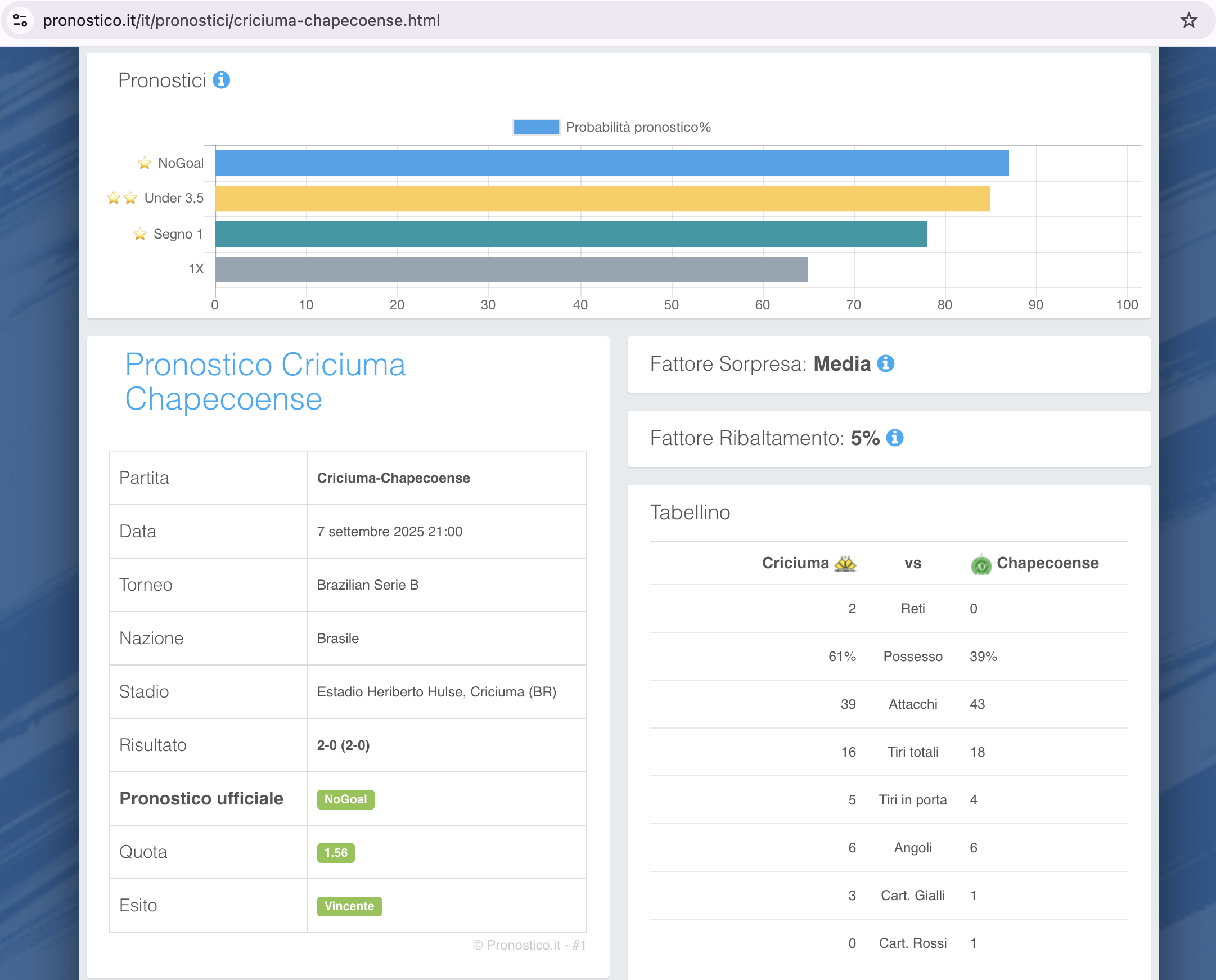Click the 'Brazilian Serie B' tournament value

(368, 585)
